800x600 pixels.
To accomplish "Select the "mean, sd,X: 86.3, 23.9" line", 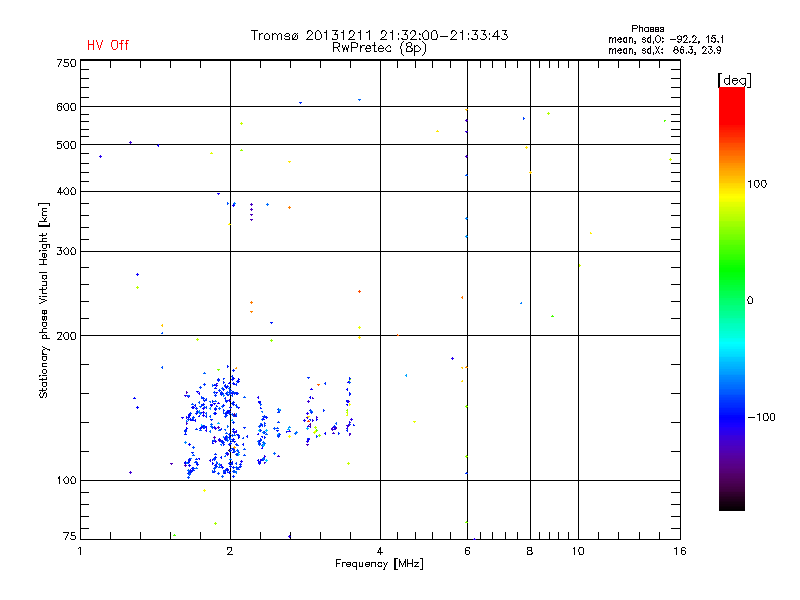I will 664,50.
